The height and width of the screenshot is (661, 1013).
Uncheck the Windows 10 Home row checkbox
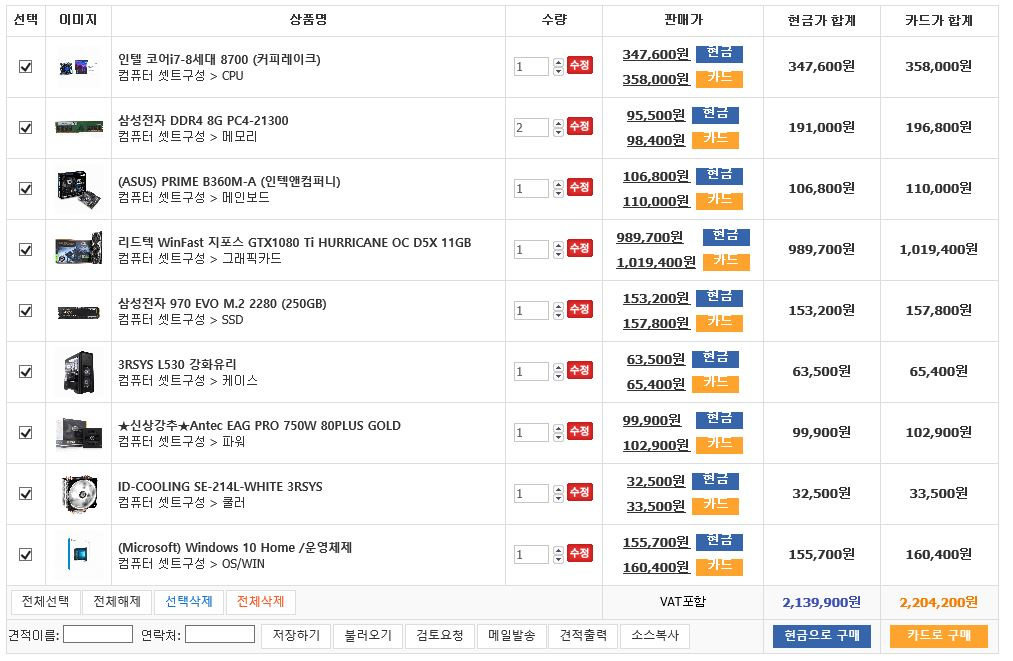26,554
